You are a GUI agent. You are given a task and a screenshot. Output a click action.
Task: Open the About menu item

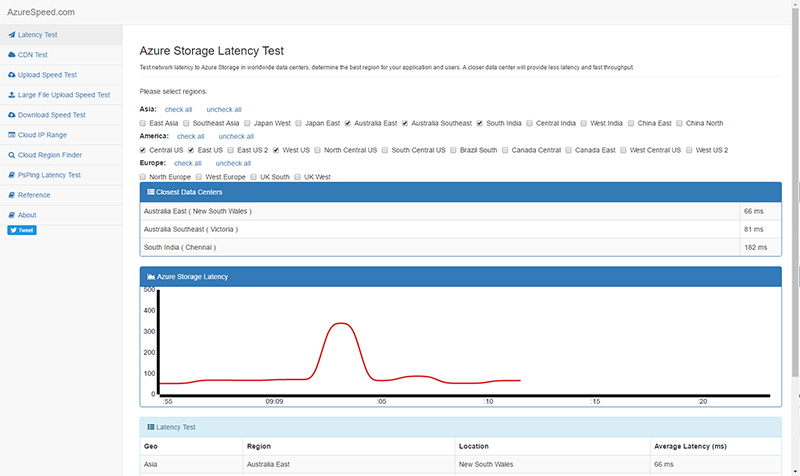pos(27,215)
